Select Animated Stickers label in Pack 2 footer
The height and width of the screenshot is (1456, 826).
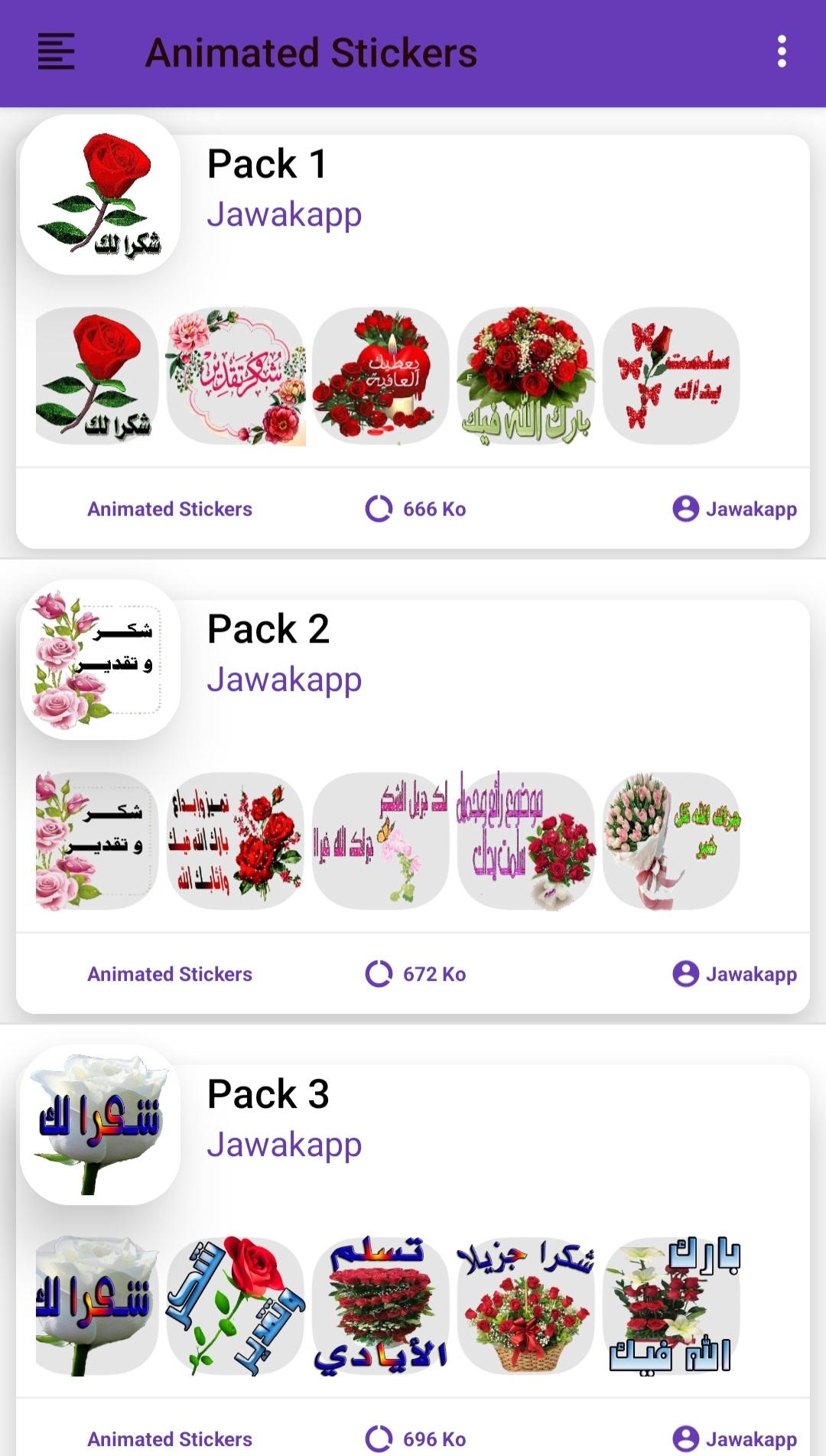(x=170, y=974)
